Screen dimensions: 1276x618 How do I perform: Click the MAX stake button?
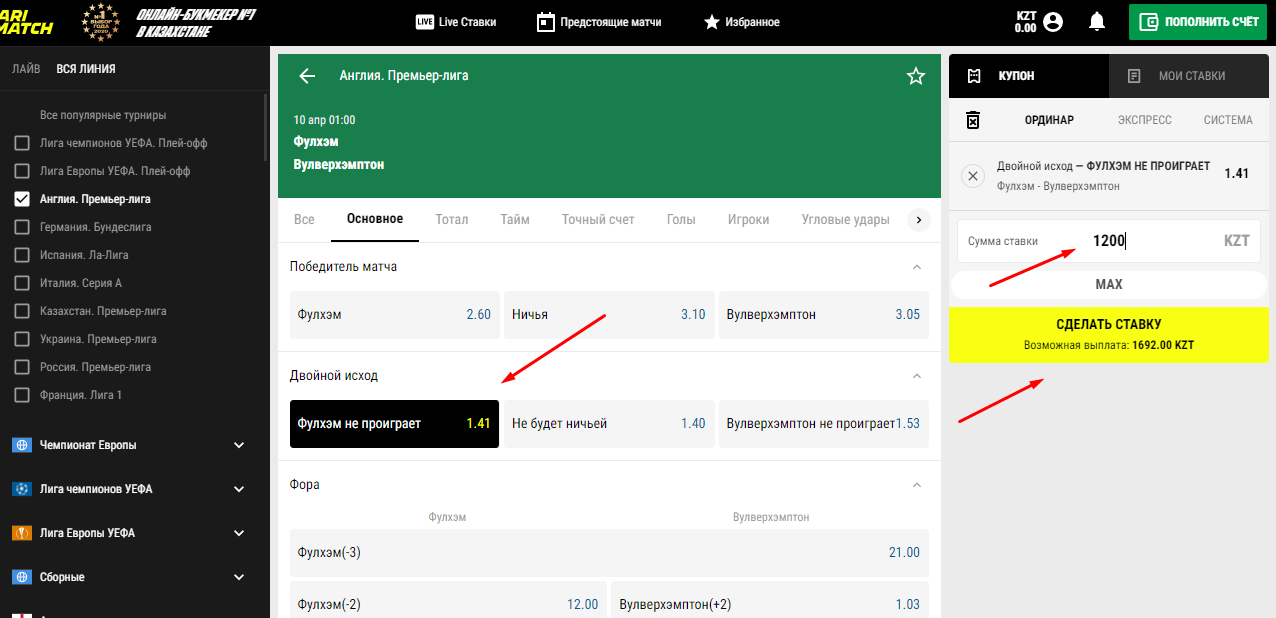(x=1109, y=284)
